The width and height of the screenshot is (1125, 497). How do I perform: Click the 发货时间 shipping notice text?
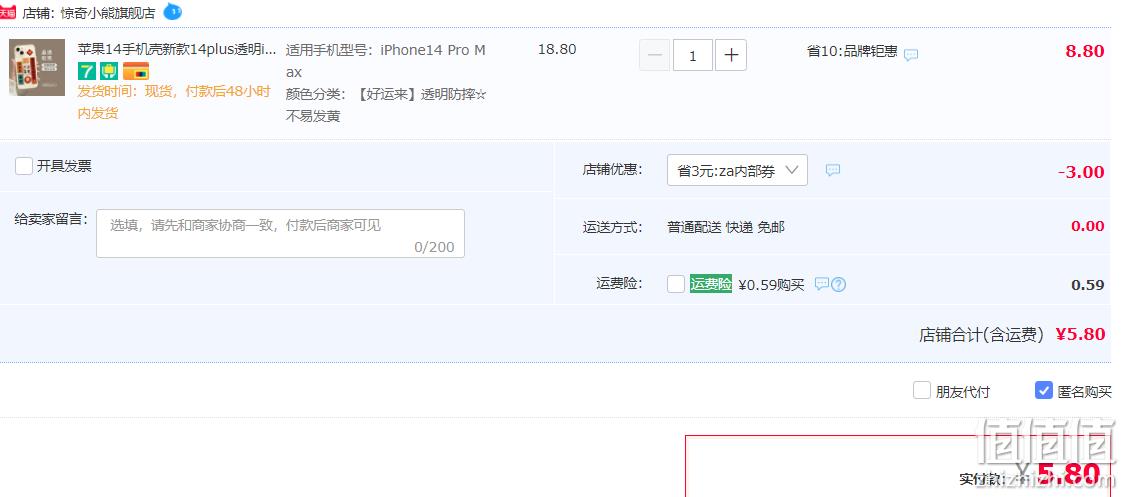[x=174, y=102]
